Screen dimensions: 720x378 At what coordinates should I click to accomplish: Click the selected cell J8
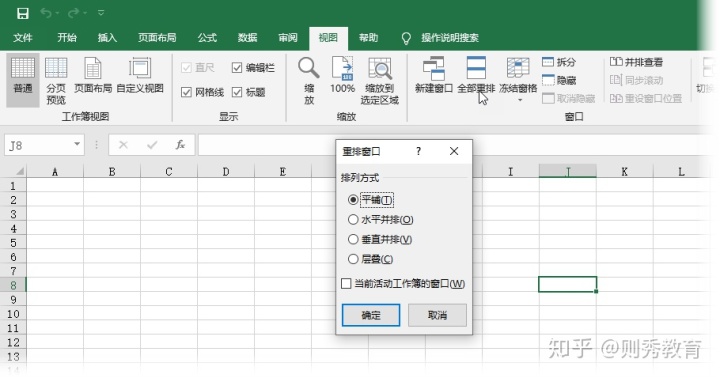[x=568, y=284]
